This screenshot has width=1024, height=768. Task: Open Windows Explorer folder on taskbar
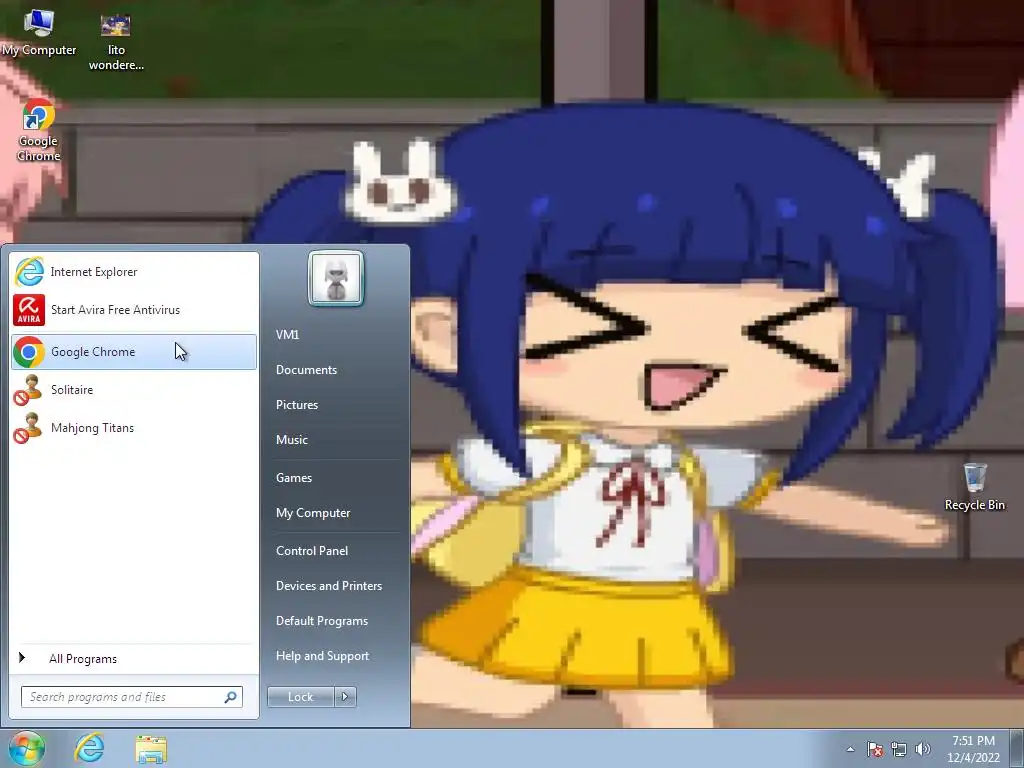pyautogui.click(x=151, y=749)
